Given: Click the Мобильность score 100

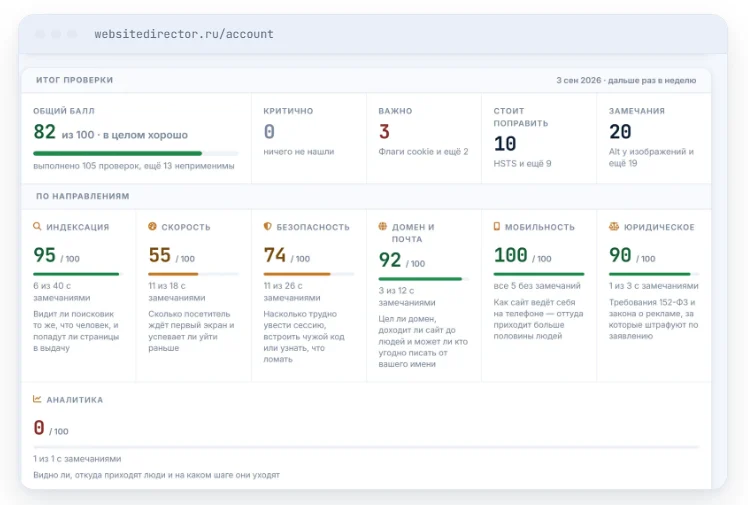Looking at the screenshot, I should coord(510,255).
